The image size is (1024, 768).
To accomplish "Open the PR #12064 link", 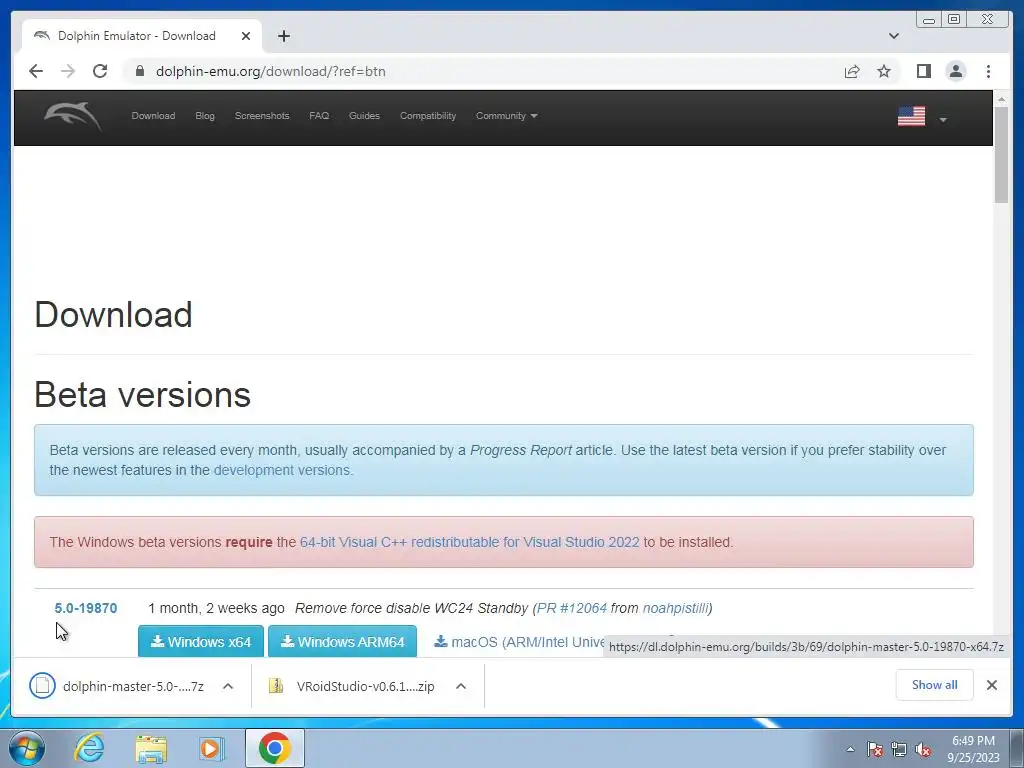I will (x=572, y=608).
